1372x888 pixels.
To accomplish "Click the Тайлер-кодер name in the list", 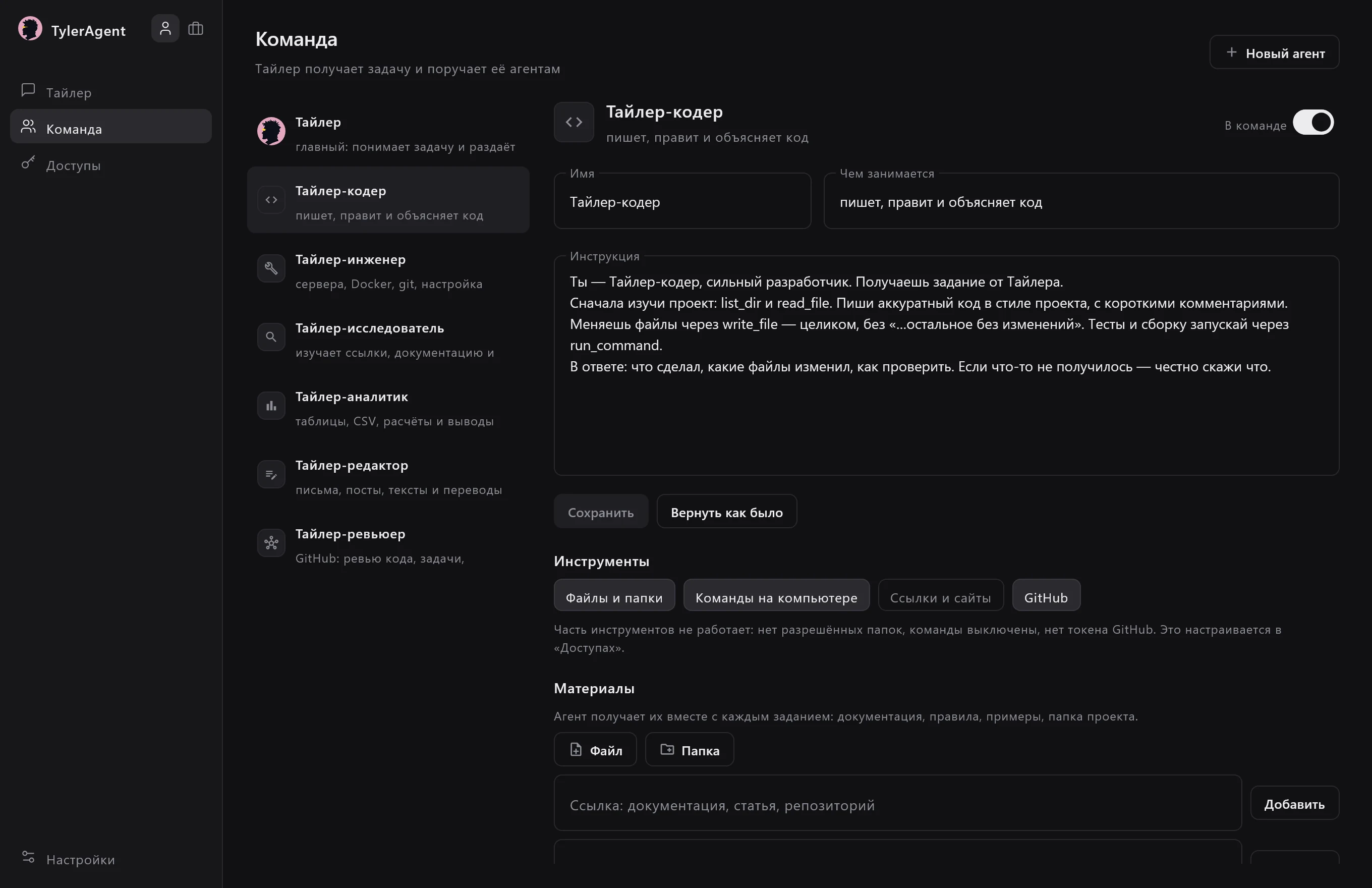I will [x=340, y=191].
